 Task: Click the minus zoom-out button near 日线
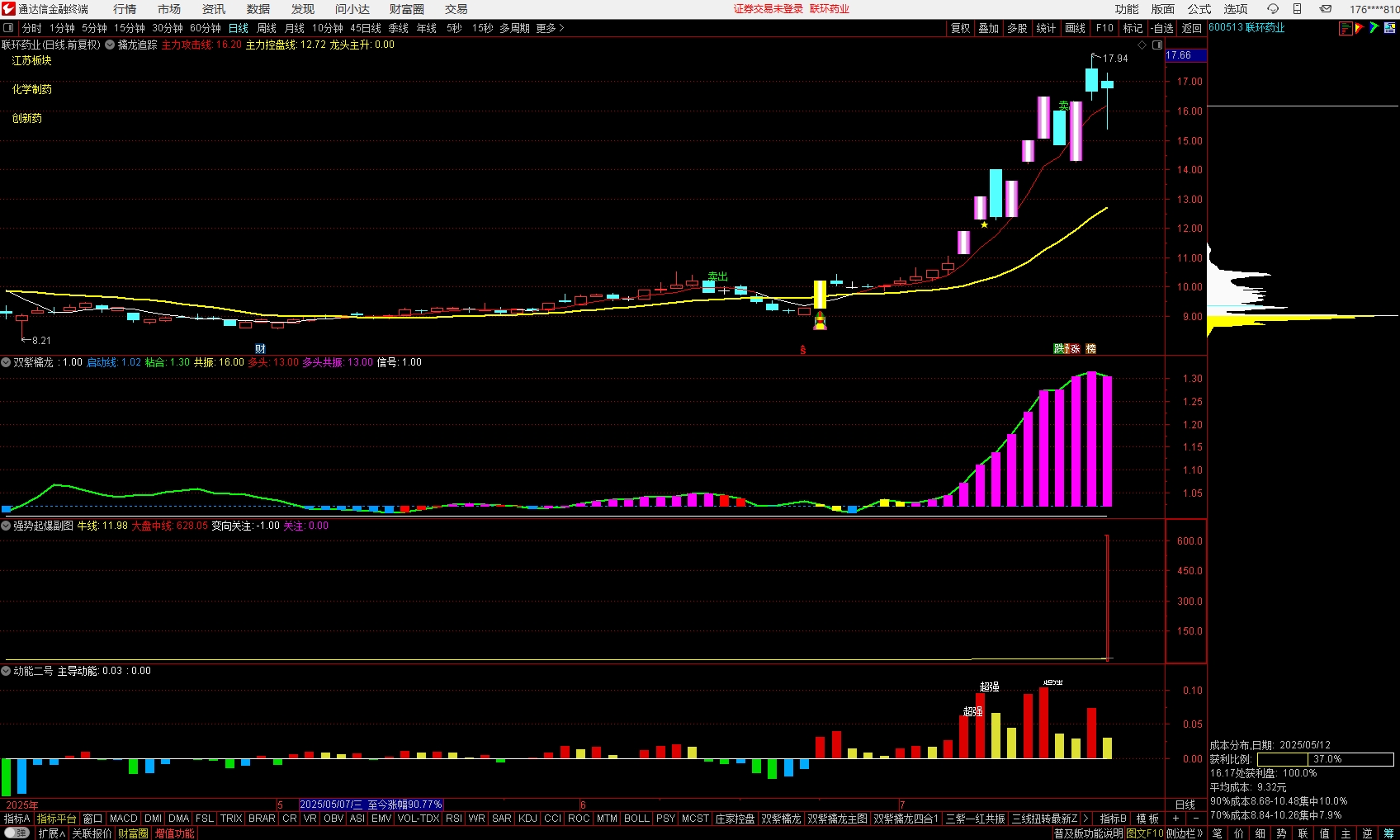pos(1196,819)
